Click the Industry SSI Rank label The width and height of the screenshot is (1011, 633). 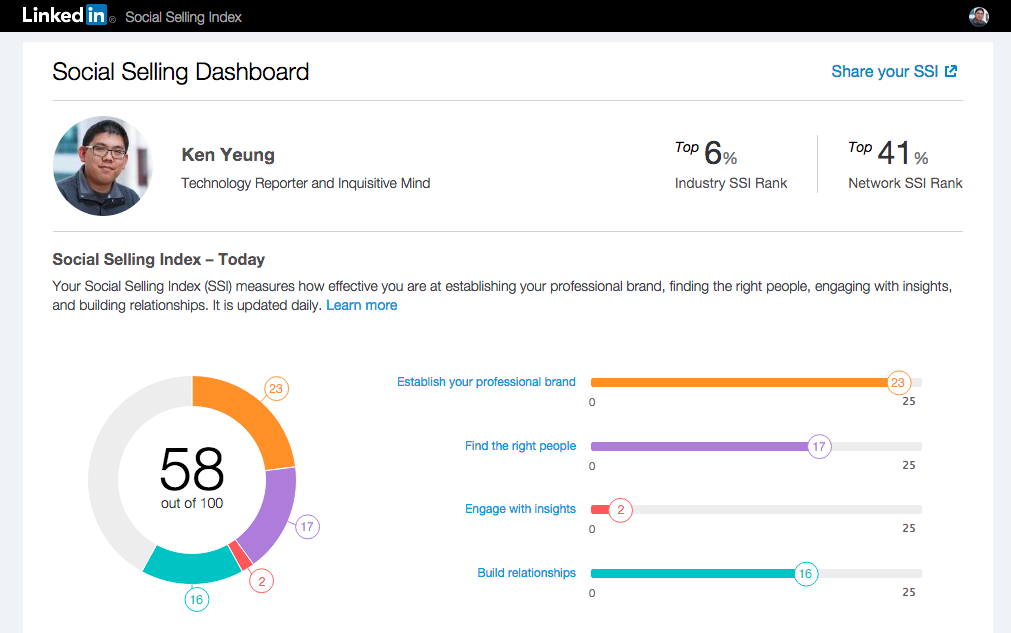coord(731,183)
